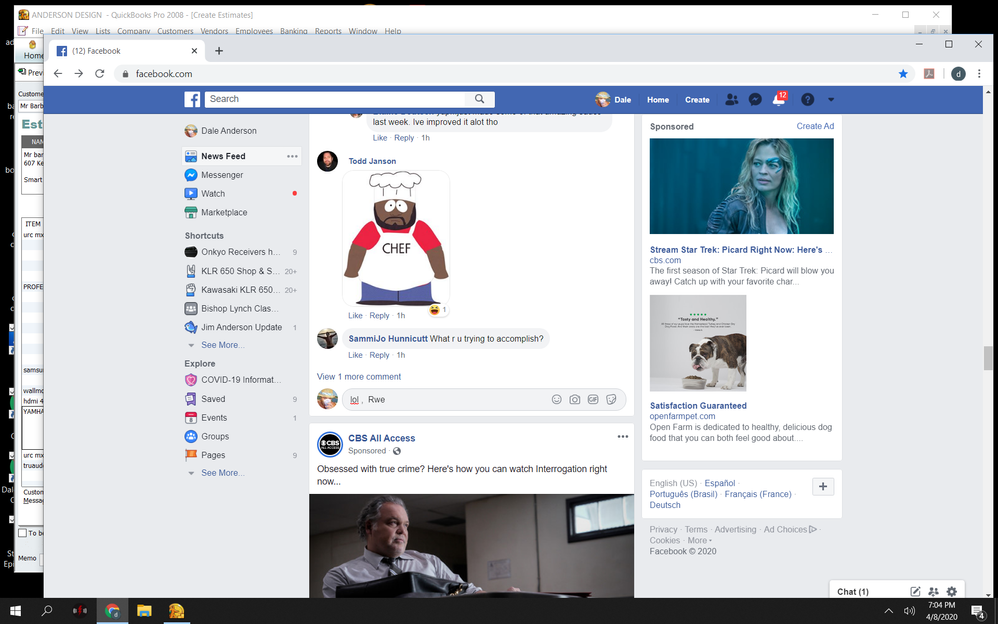Click Home in Facebook header
Viewport: 998px width, 624px height.
click(x=658, y=100)
